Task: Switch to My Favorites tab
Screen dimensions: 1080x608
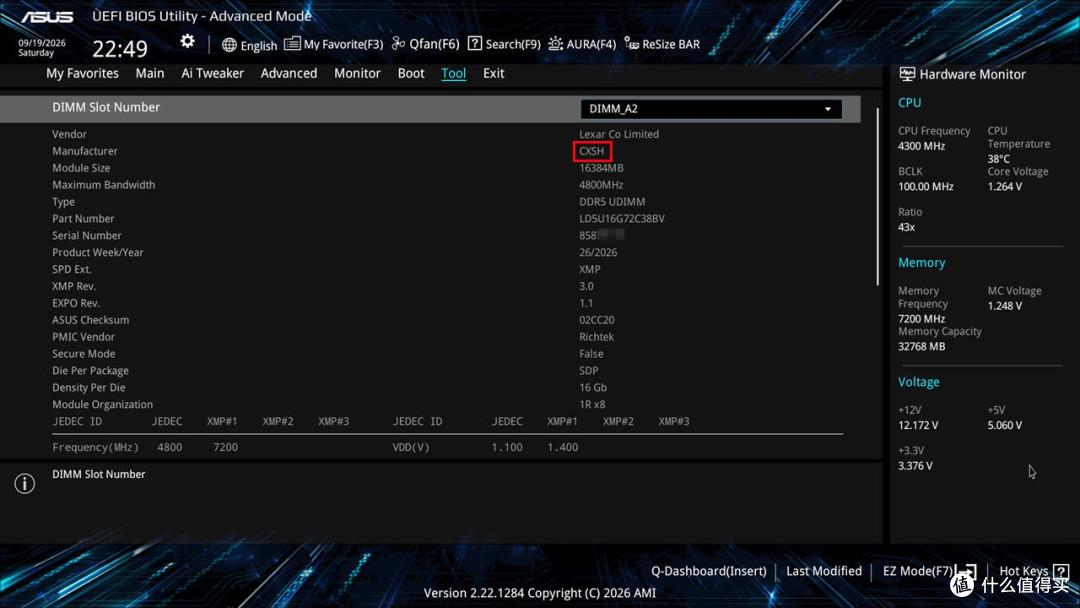Action: 82,73
